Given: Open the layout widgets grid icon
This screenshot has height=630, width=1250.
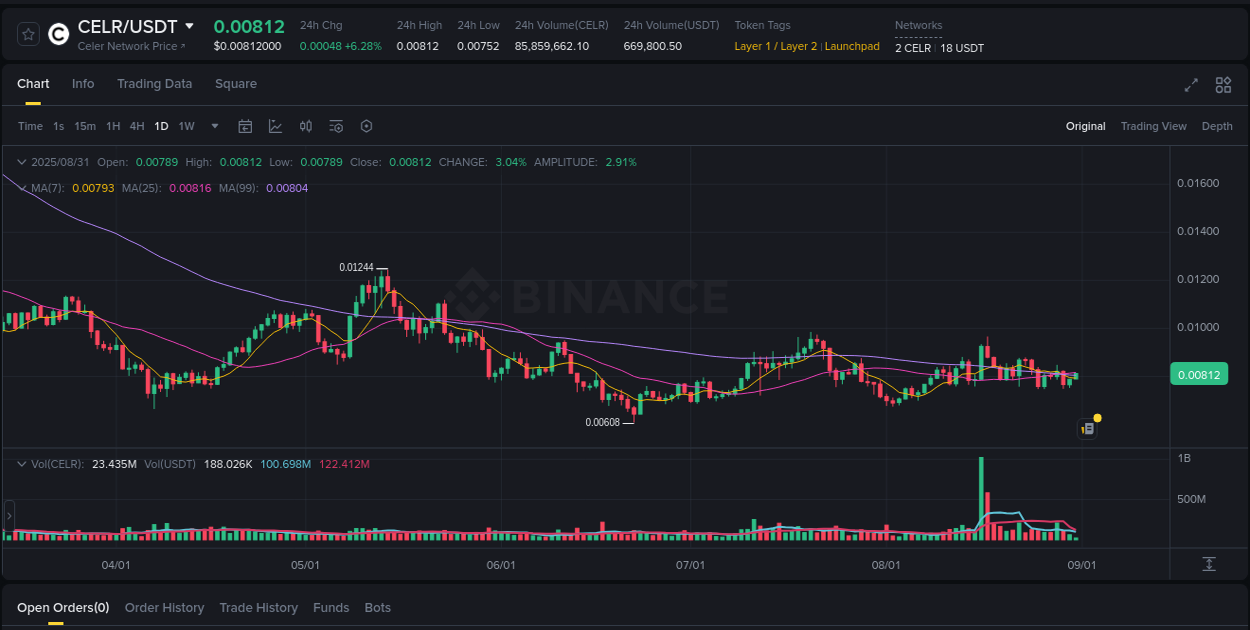Looking at the screenshot, I should (1223, 86).
